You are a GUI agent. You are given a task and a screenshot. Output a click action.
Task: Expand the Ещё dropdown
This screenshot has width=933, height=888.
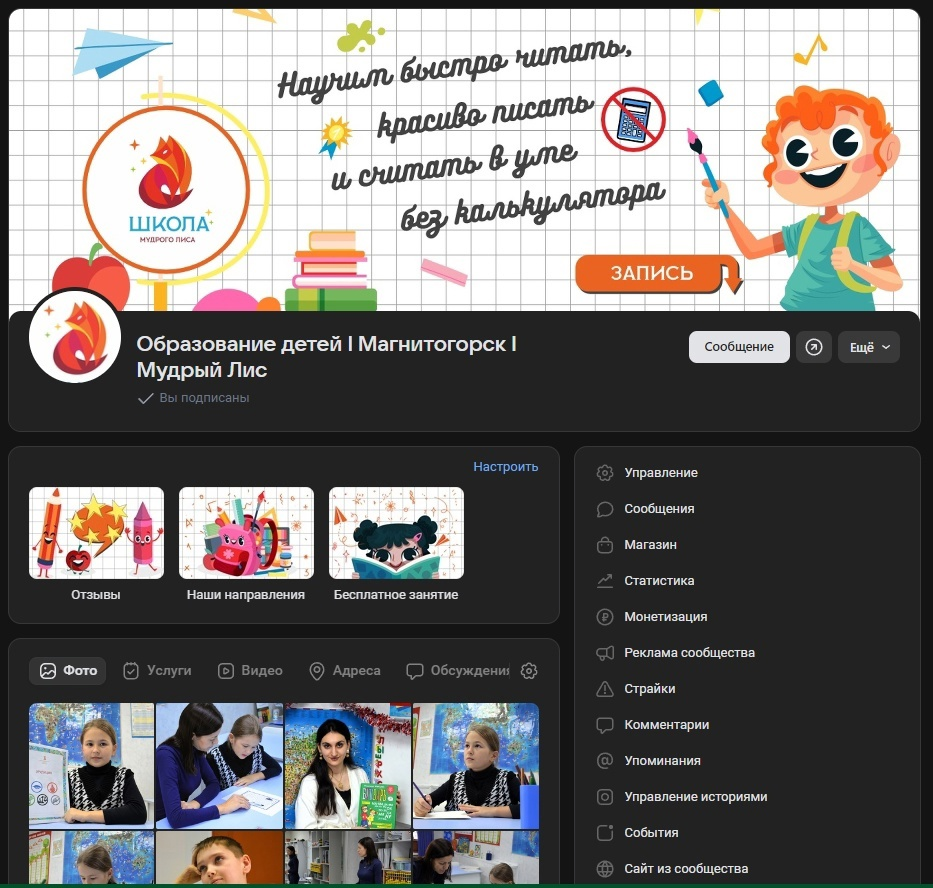coord(869,347)
